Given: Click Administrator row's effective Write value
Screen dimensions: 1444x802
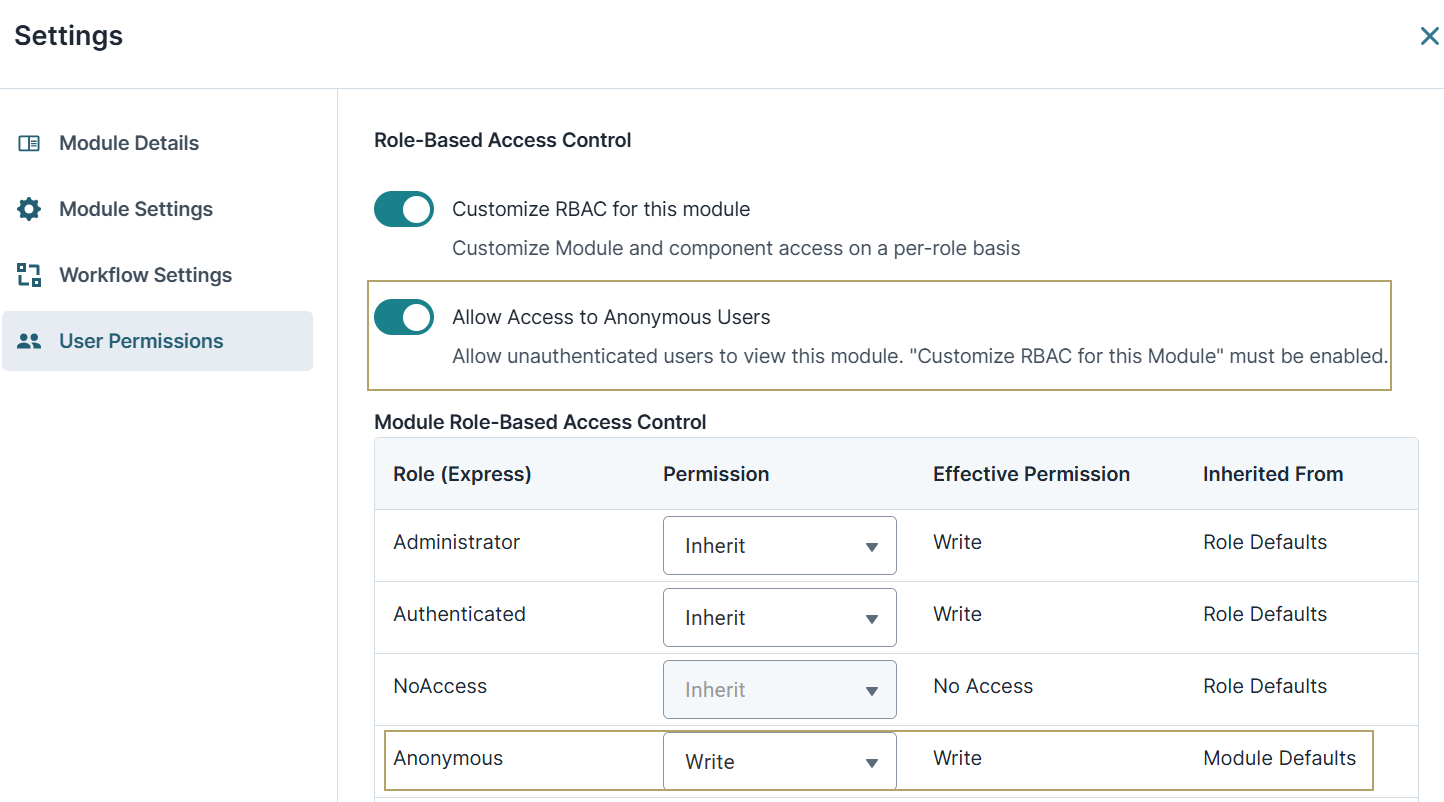Looking at the screenshot, I should point(957,542).
